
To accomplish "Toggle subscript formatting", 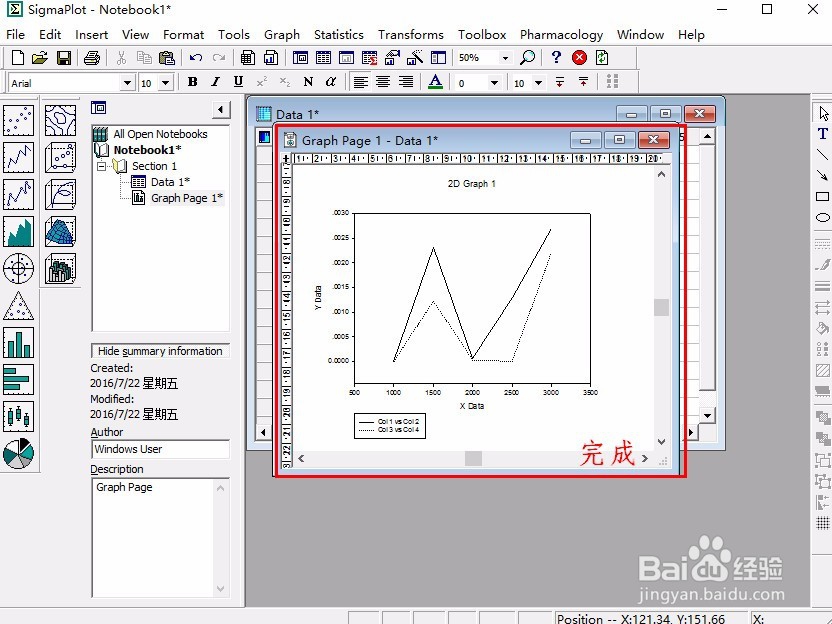I will coord(285,82).
